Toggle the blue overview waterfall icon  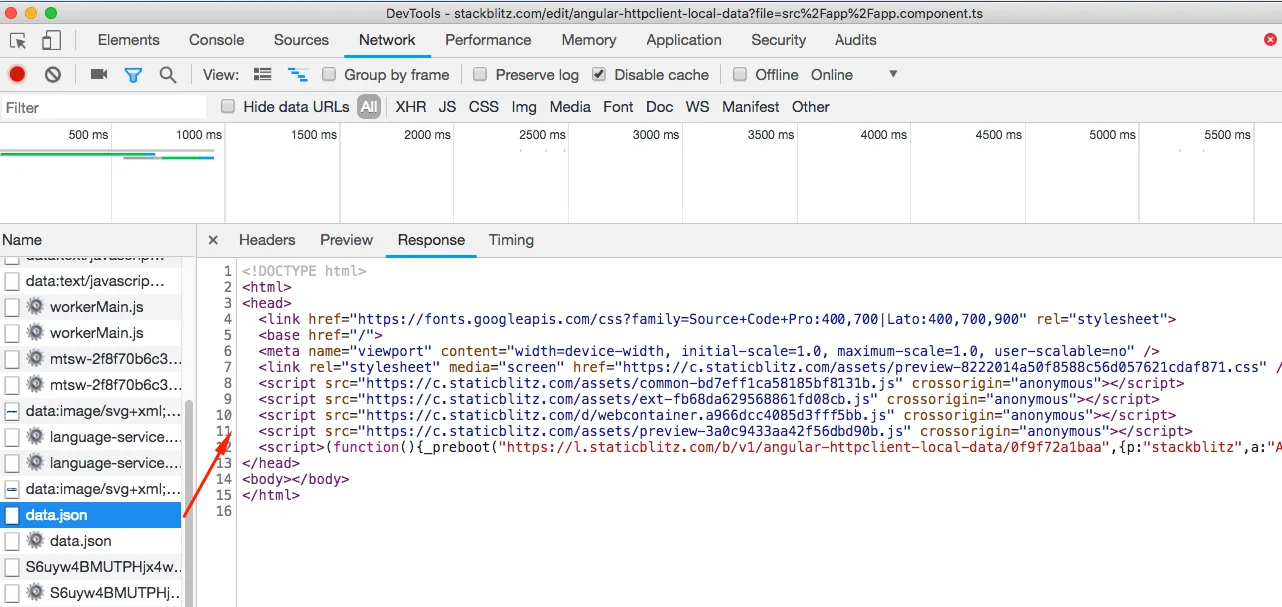(x=297, y=75)
